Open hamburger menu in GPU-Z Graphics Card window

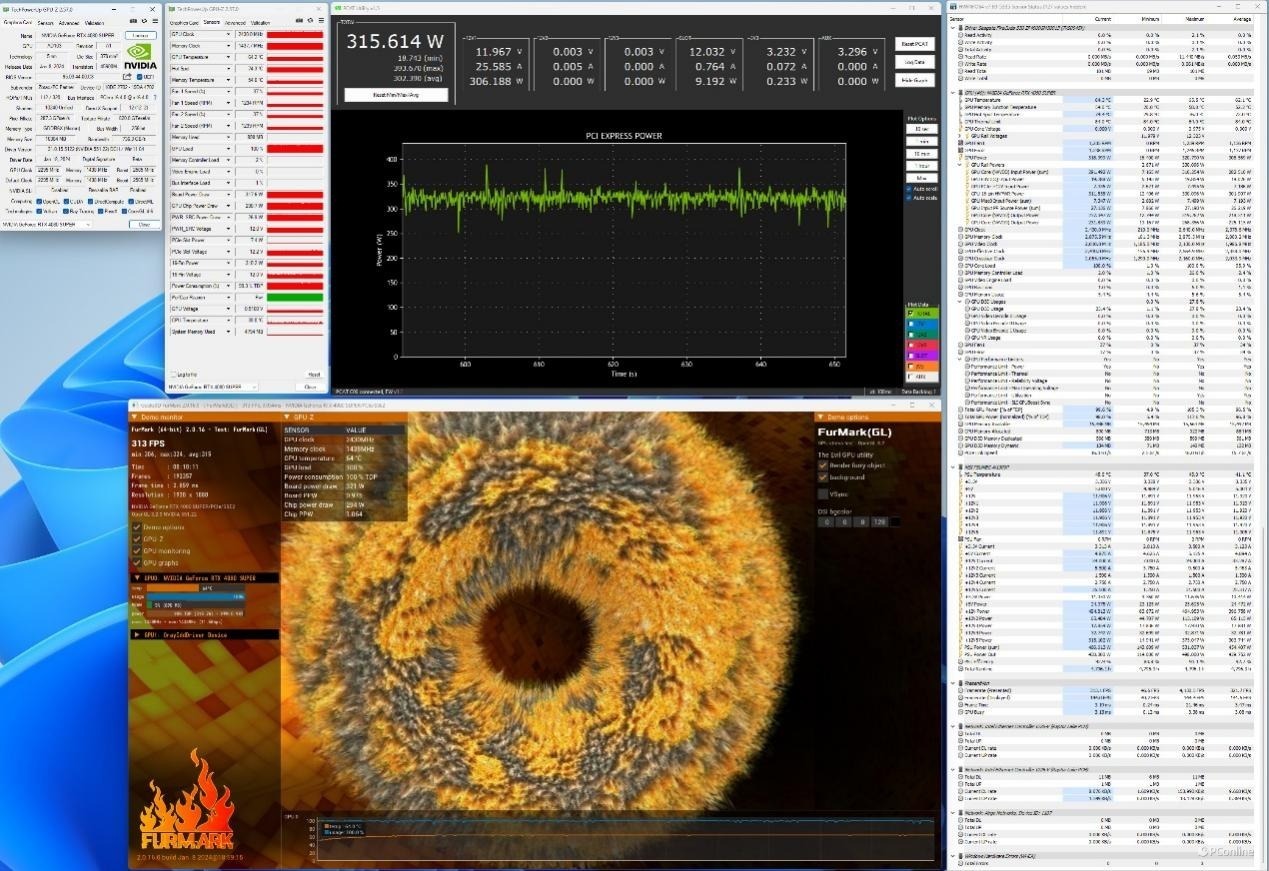pos(155,21)
